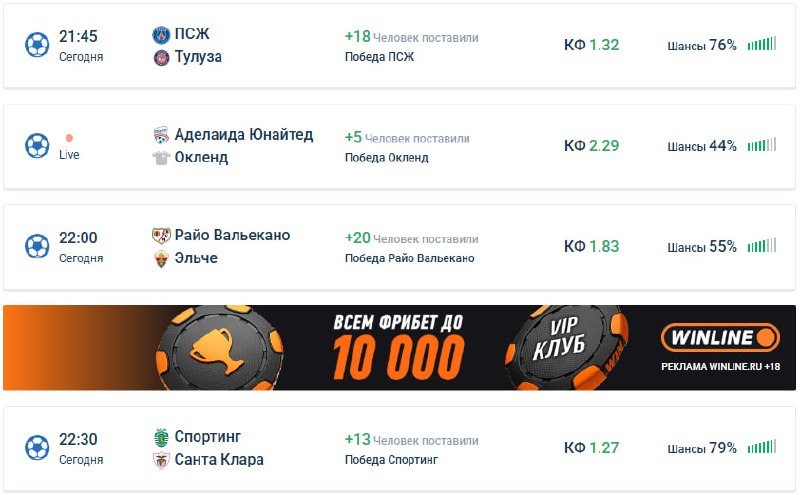Image resolution: width=800 pixels, height=495 pixels.
Task: Open the Winline freebet 10 000 banner
Action: (x=400, y=348)
